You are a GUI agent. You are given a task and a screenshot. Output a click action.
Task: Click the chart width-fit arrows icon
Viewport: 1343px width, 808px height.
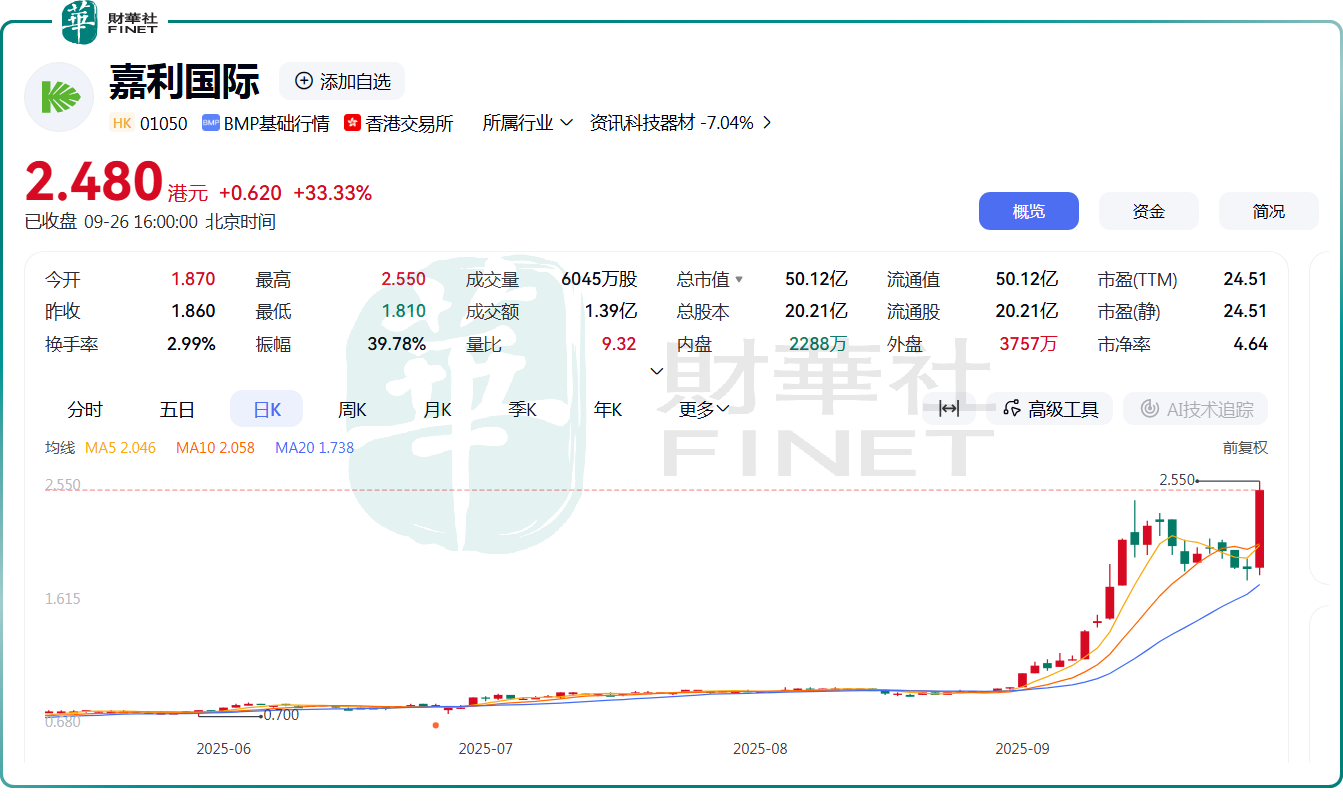point(949,408)
